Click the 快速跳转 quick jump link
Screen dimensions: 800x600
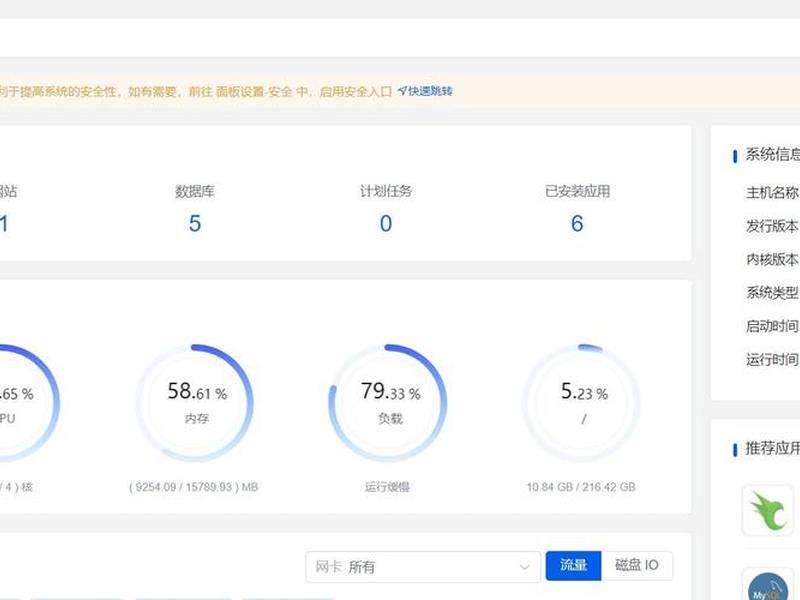425,91
